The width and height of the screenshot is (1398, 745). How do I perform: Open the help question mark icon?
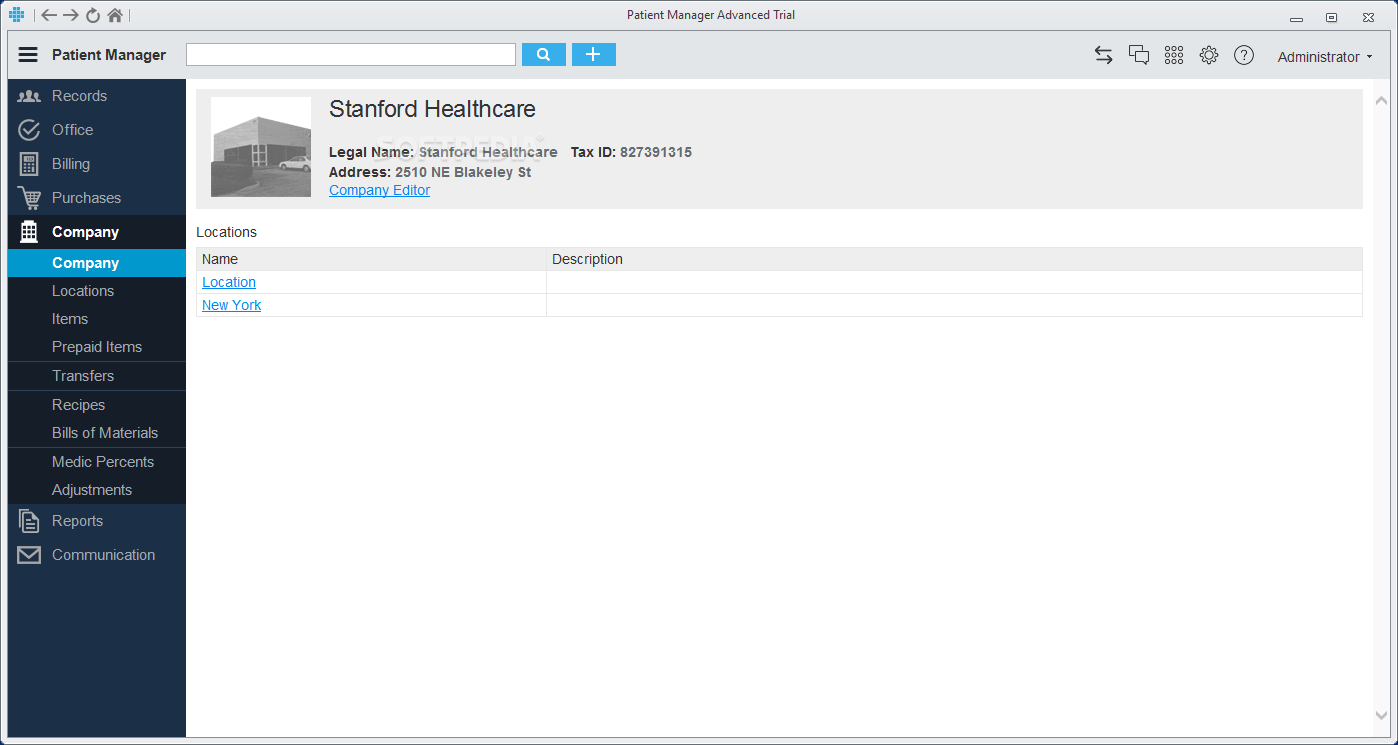1244,55
